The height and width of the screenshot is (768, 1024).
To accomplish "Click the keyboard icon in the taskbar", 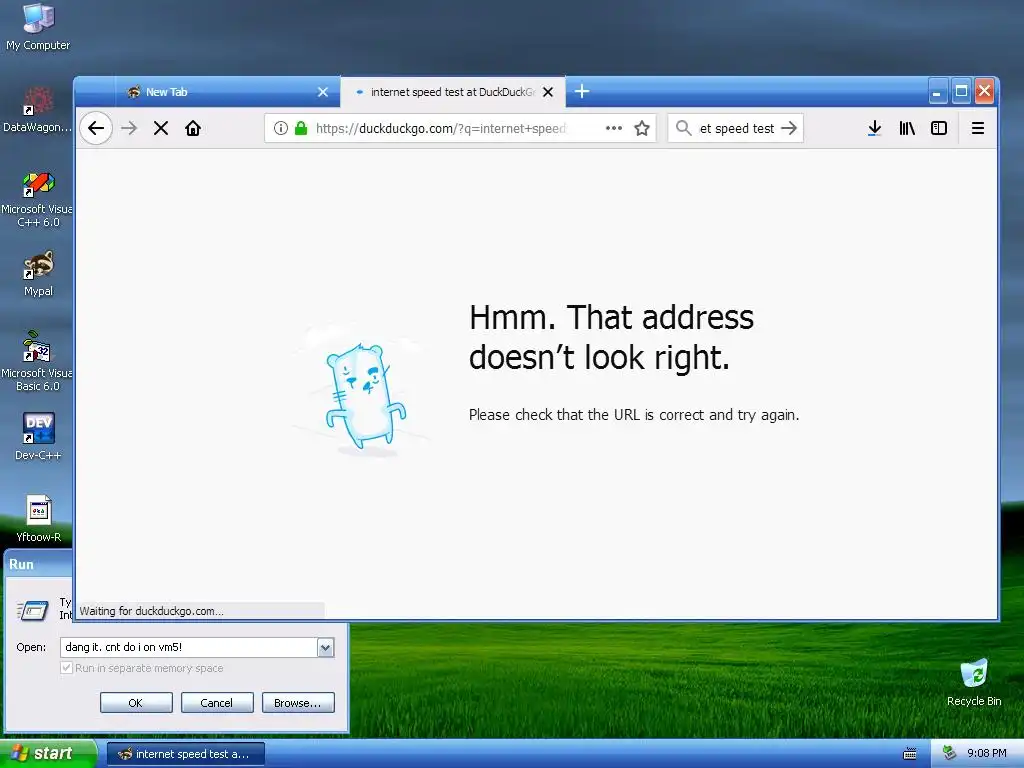I will [910, 754].
